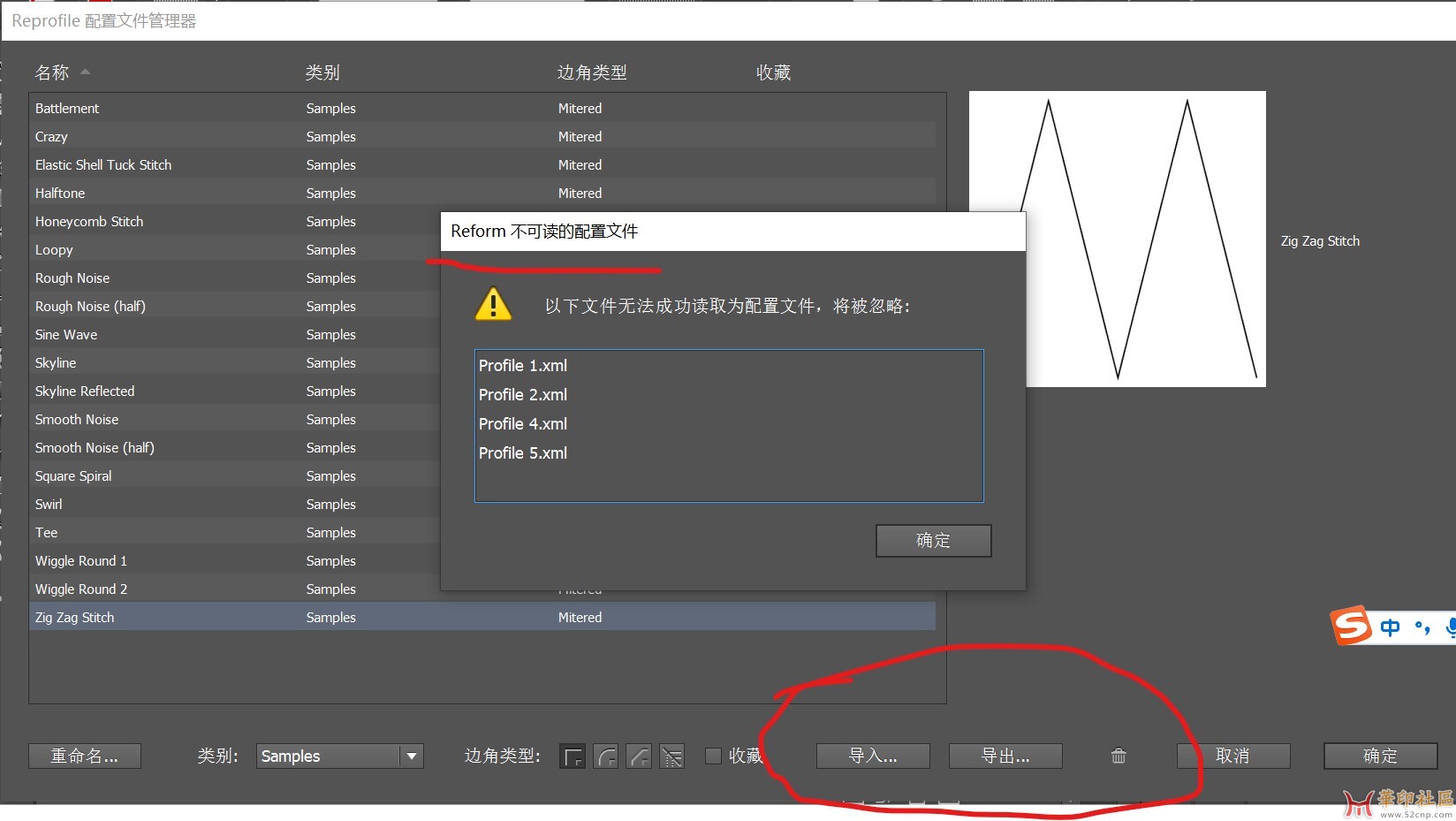Select the Loopy profile row

(x=235, y=249)
